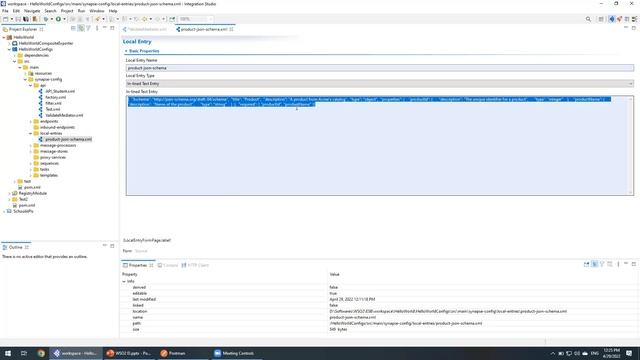Click the Outline view tab

(x=16, y=247)
